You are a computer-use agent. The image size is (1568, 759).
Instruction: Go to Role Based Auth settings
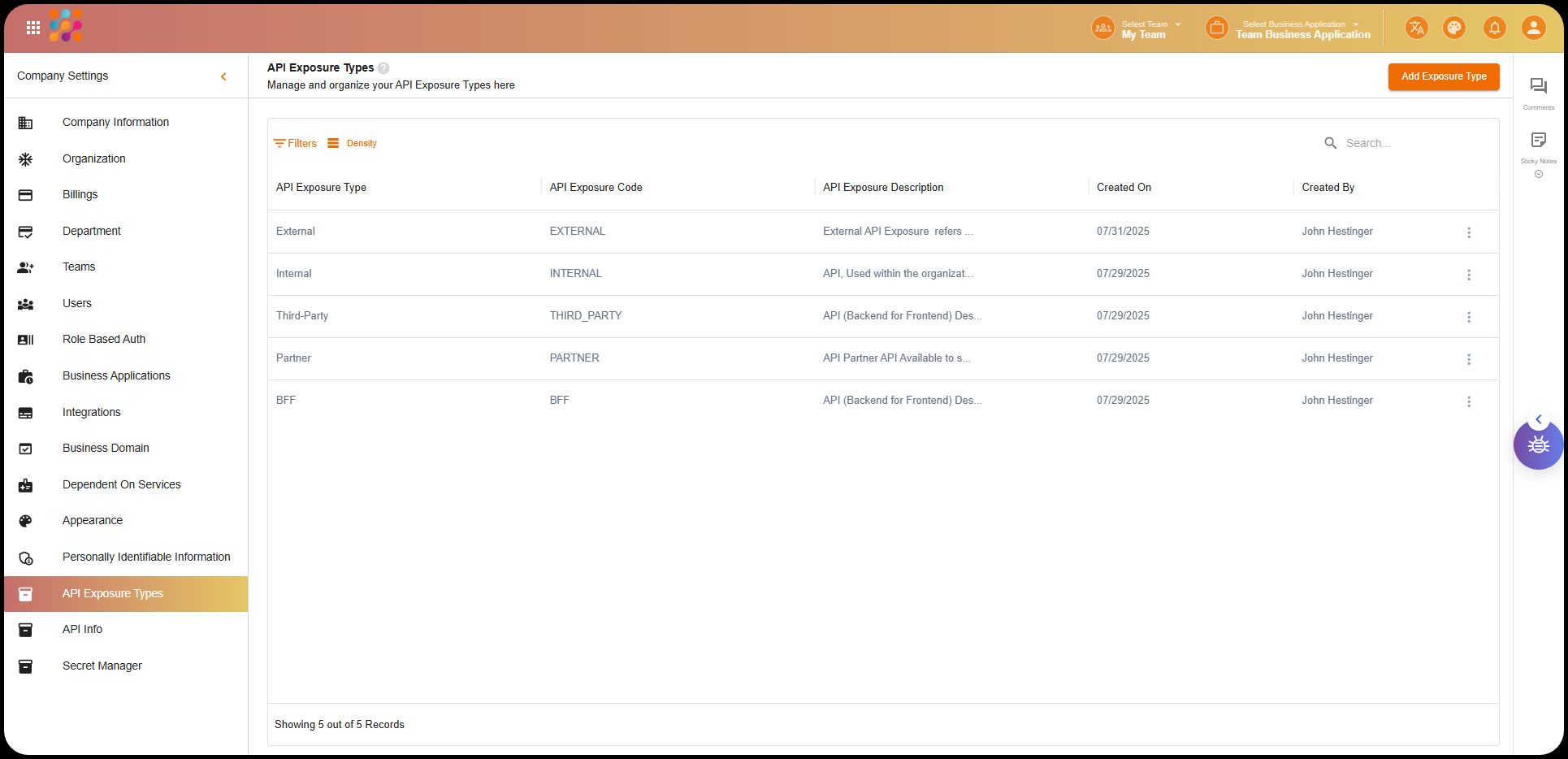104,340
